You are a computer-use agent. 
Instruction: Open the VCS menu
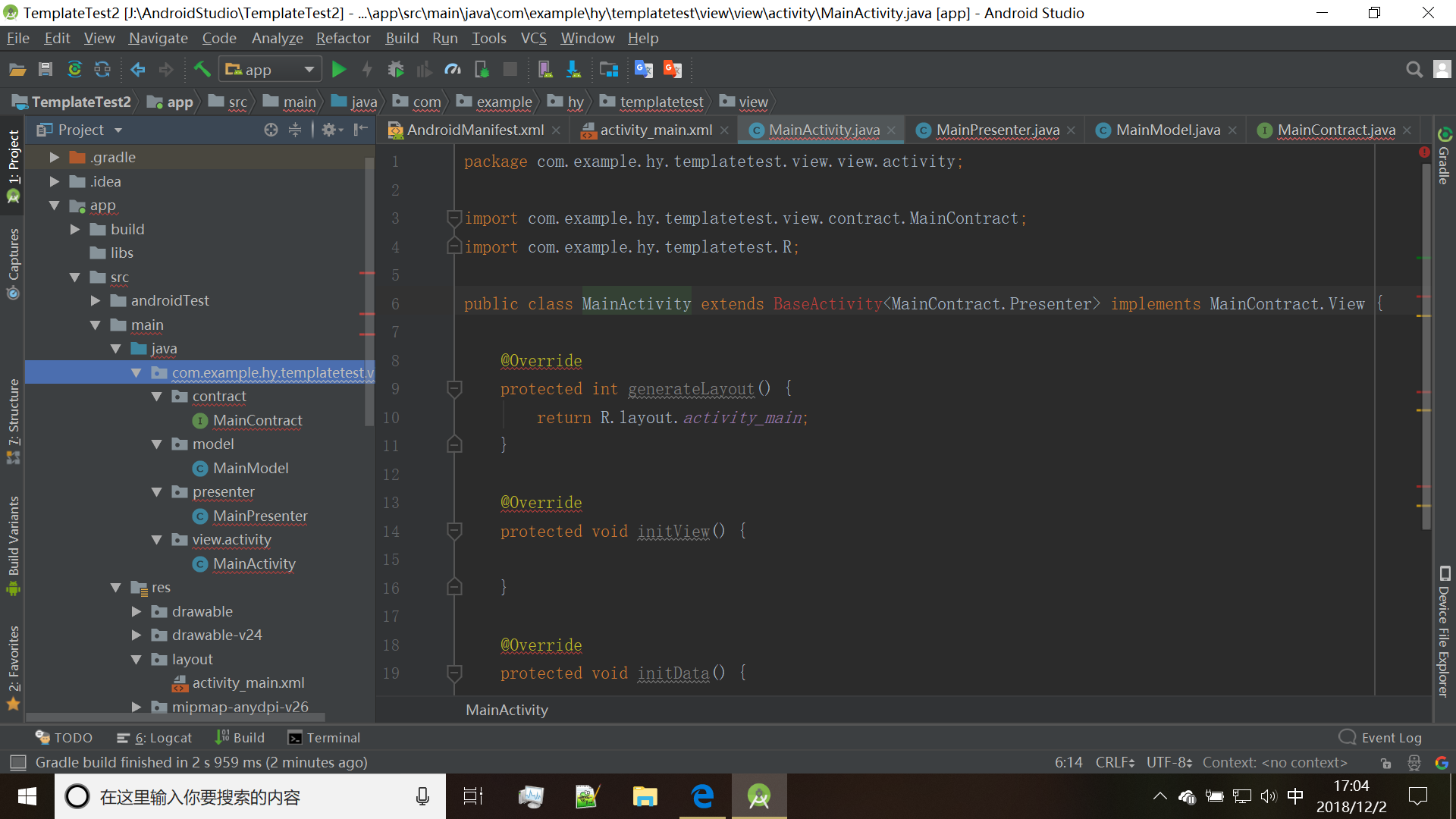coord(533,38)
